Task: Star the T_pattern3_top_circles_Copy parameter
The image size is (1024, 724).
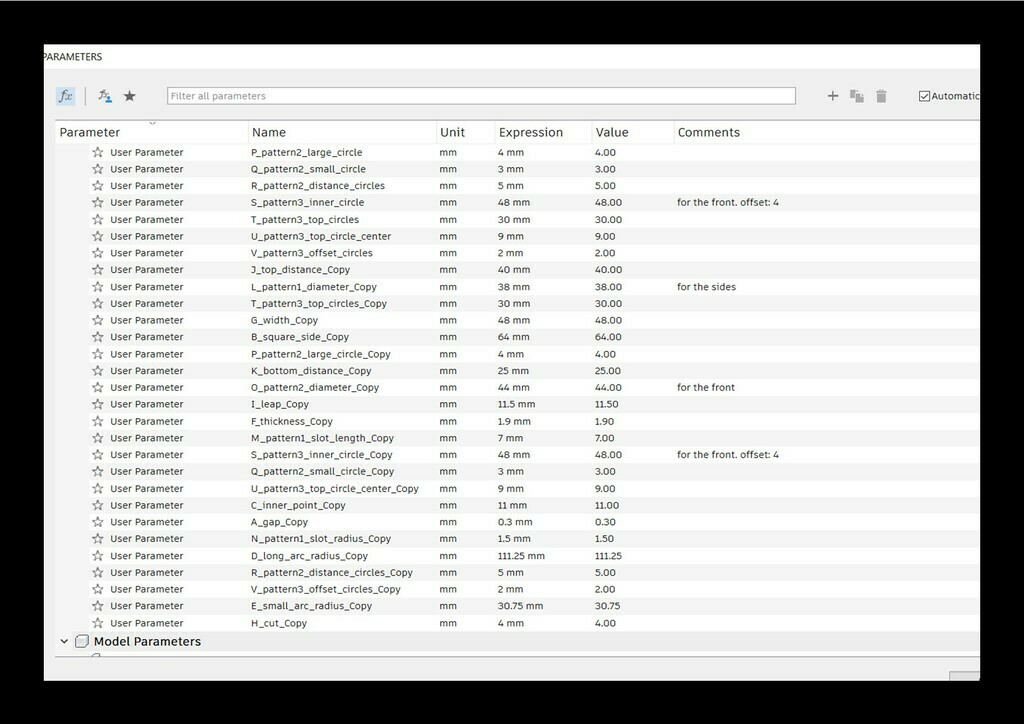Action: tap(98, 303)
